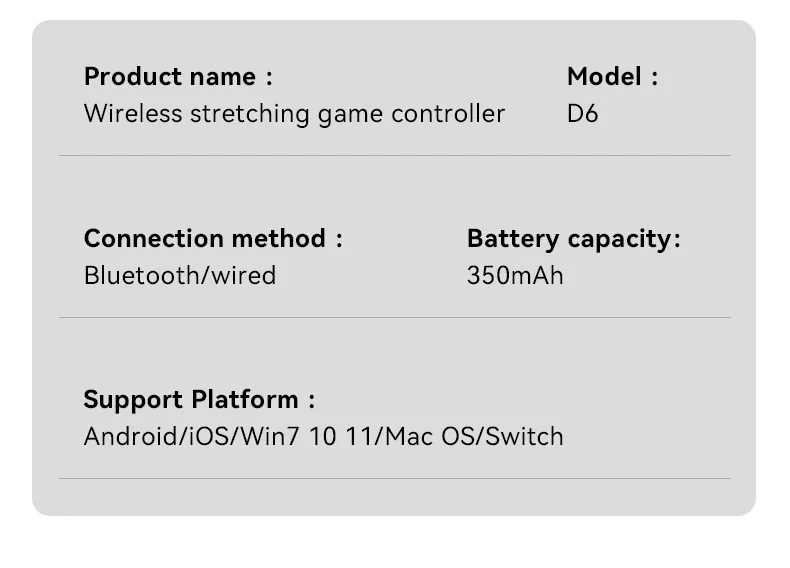Click the "Product name :" label
Viewport: 790px width, 568px height.
pyautogui.click(x=178, y=77)
